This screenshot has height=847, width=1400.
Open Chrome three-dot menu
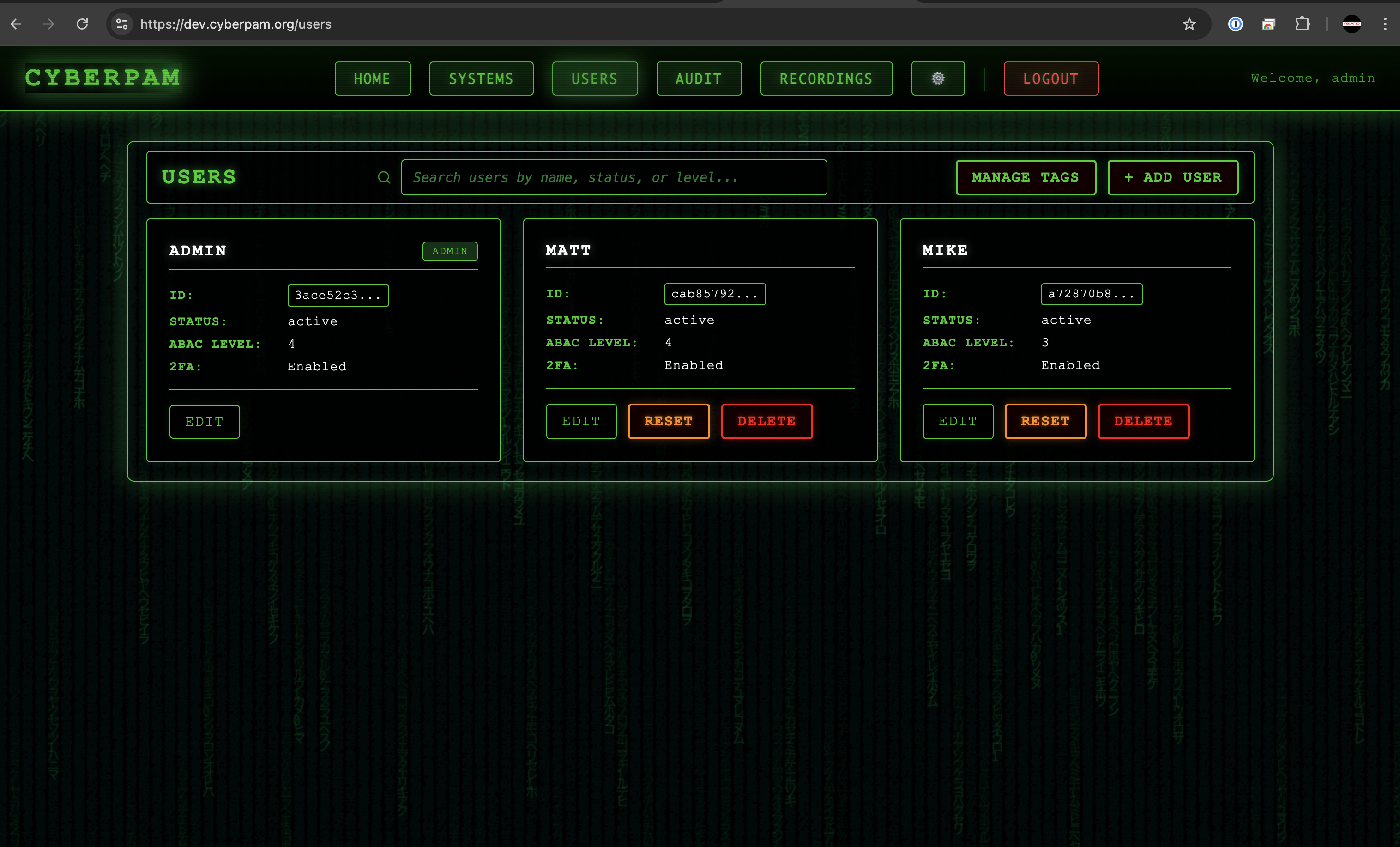[1385, 24]
